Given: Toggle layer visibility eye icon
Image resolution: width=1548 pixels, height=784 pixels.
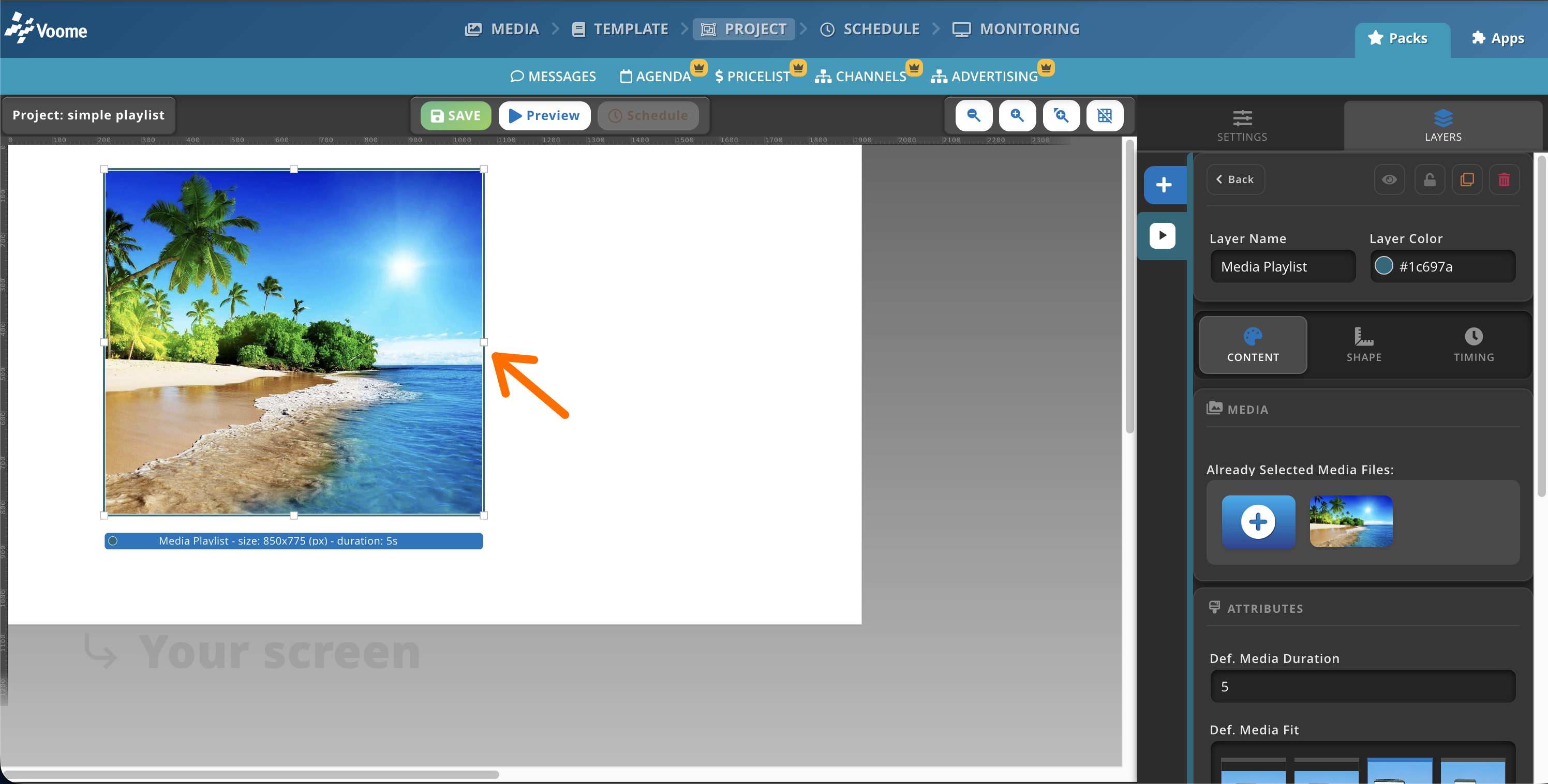Looking at the screenshot, I should tap(1389, 179).
